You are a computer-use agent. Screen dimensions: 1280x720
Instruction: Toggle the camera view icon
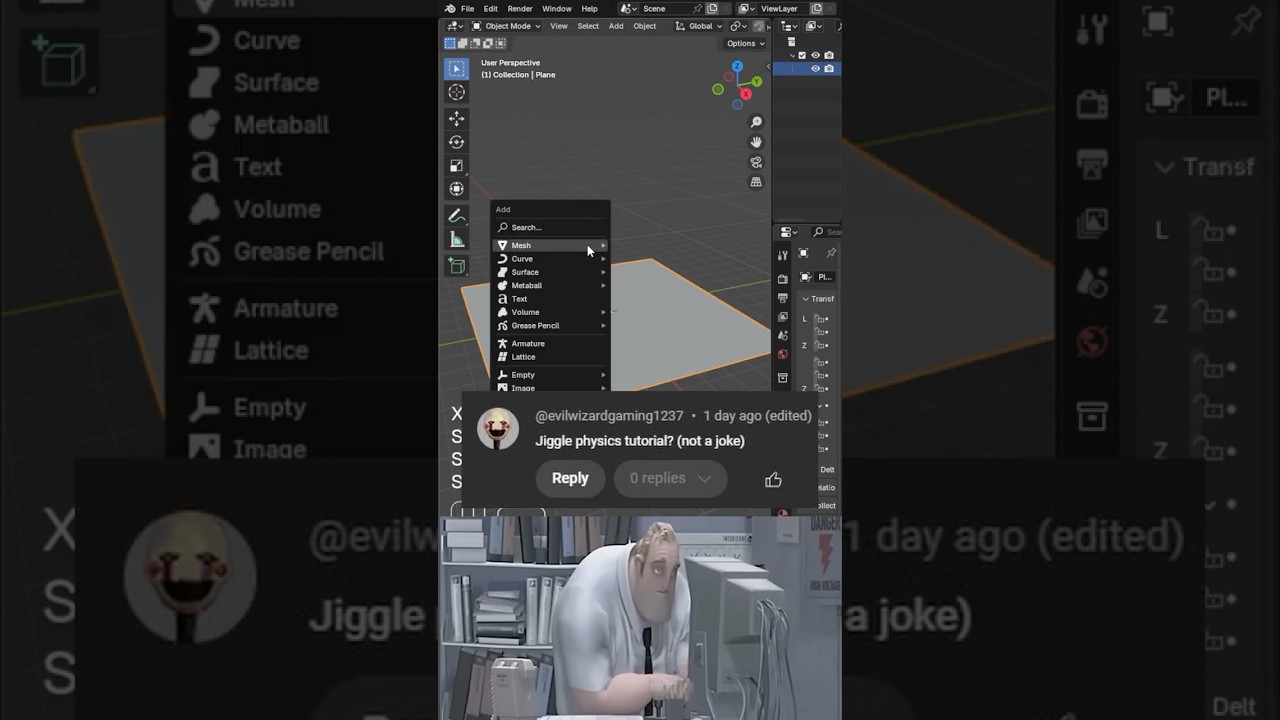click(756, 162)
